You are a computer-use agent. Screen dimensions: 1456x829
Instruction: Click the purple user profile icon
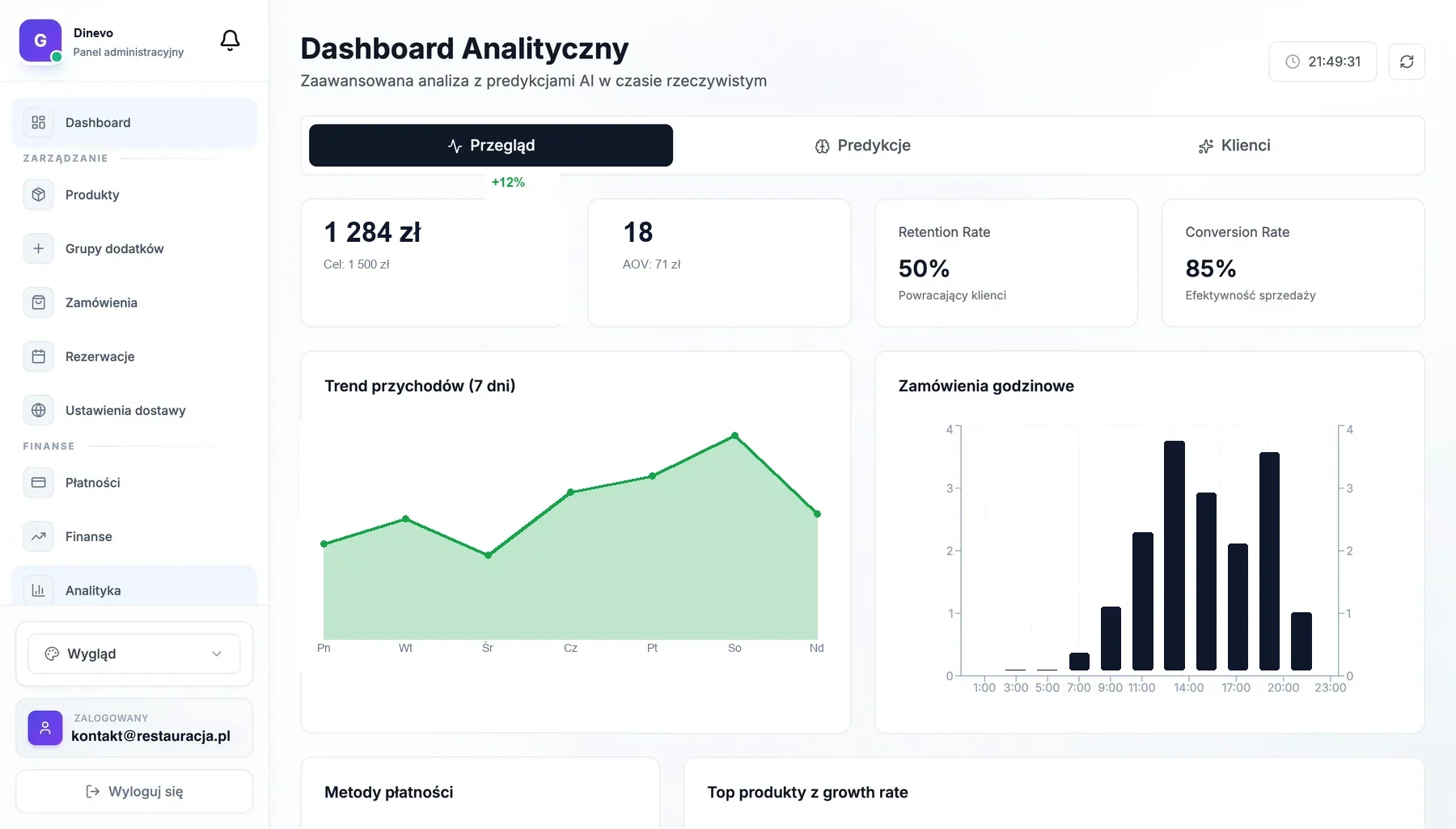(x=45, y=728)
